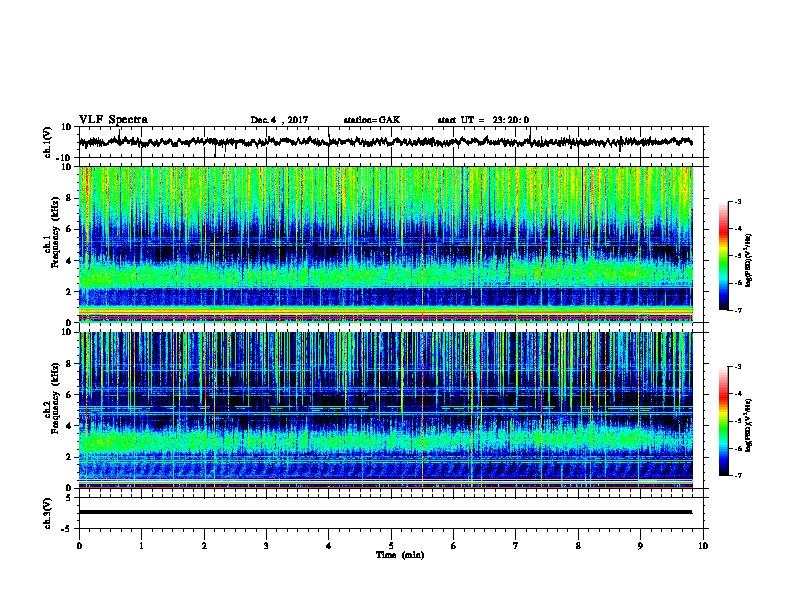Image resolution: width=792 pixels, height=612 pixels.
Task: Click time axis tick label "7"
Action: (x=516, y=546)
